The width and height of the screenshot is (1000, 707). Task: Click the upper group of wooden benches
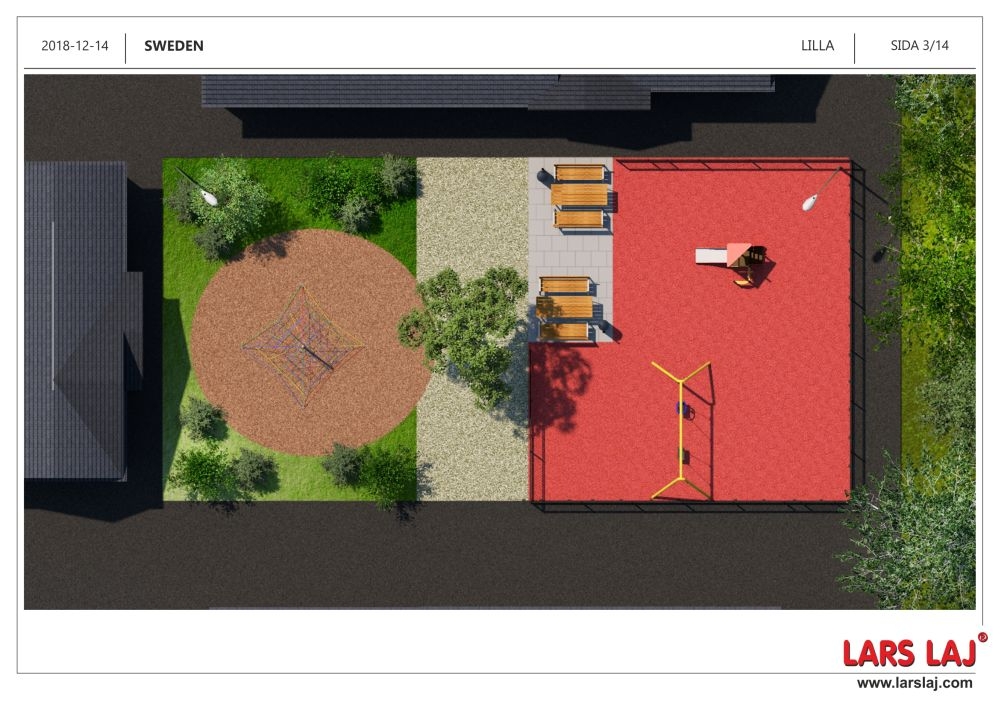[x=579, y=195]
